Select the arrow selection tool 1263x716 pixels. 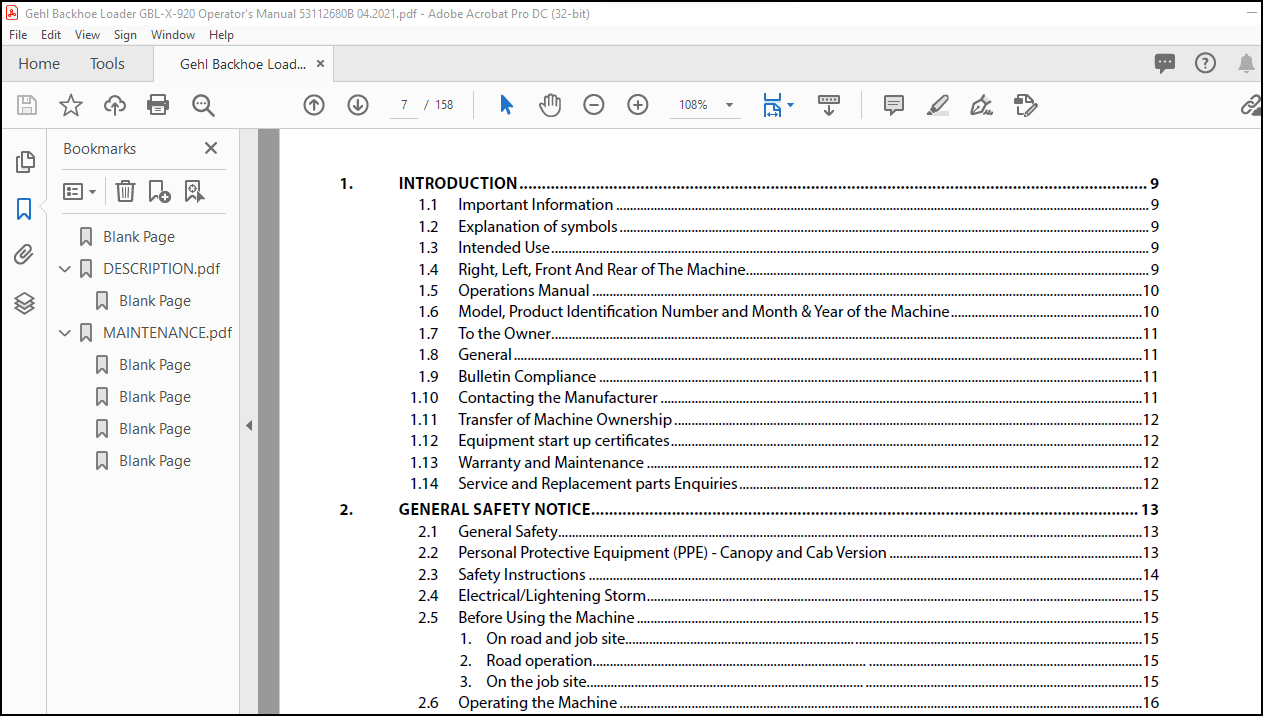[x=506, y=105]
